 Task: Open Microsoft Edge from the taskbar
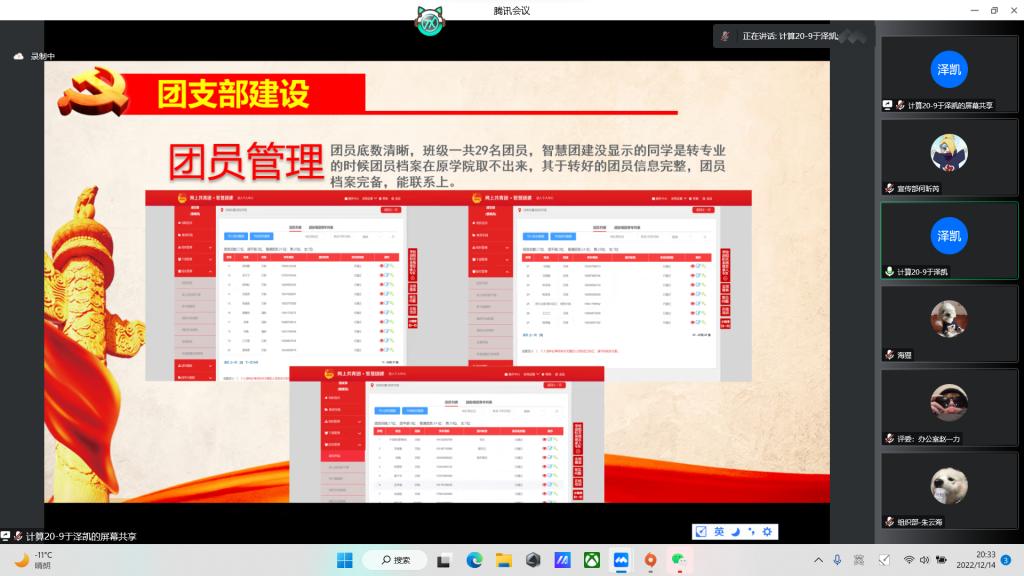pyautogui.click(x=474, y=560)
